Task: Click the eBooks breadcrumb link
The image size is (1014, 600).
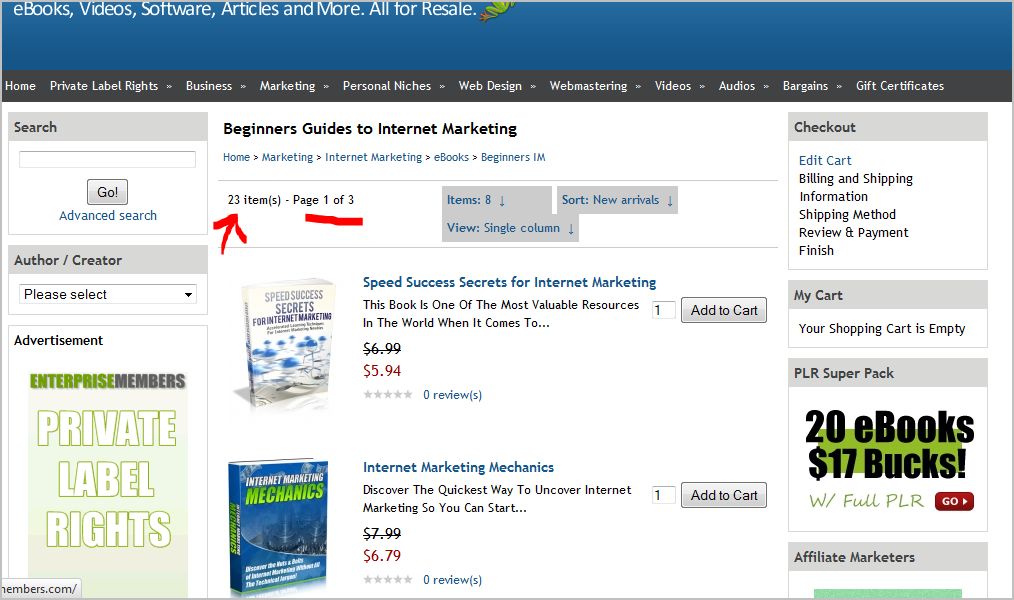Action: tap(451, 157)
